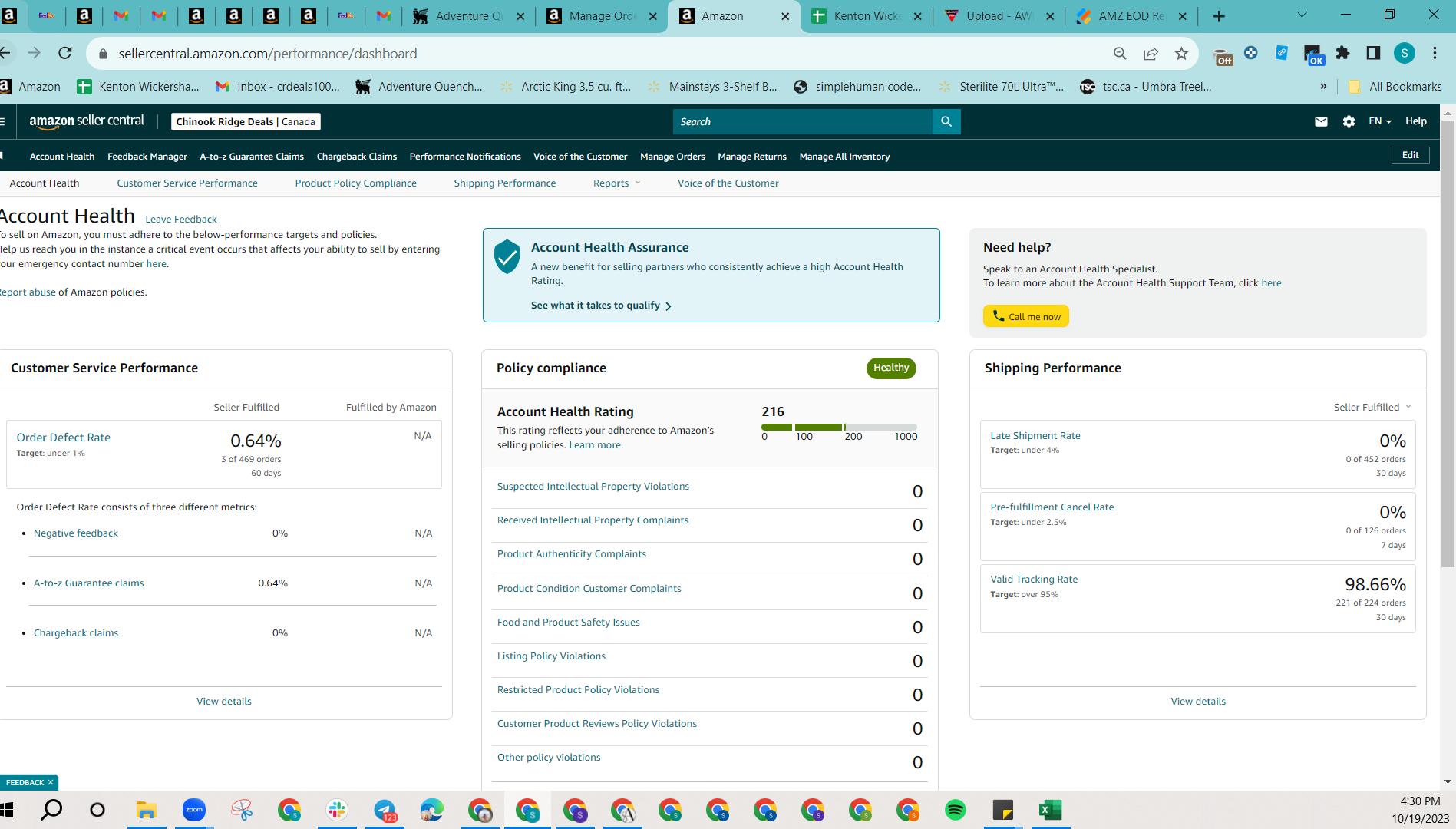The image size is (1456, 829).
Task: Open Excel from the taskbar
Action: point(1051,810)
